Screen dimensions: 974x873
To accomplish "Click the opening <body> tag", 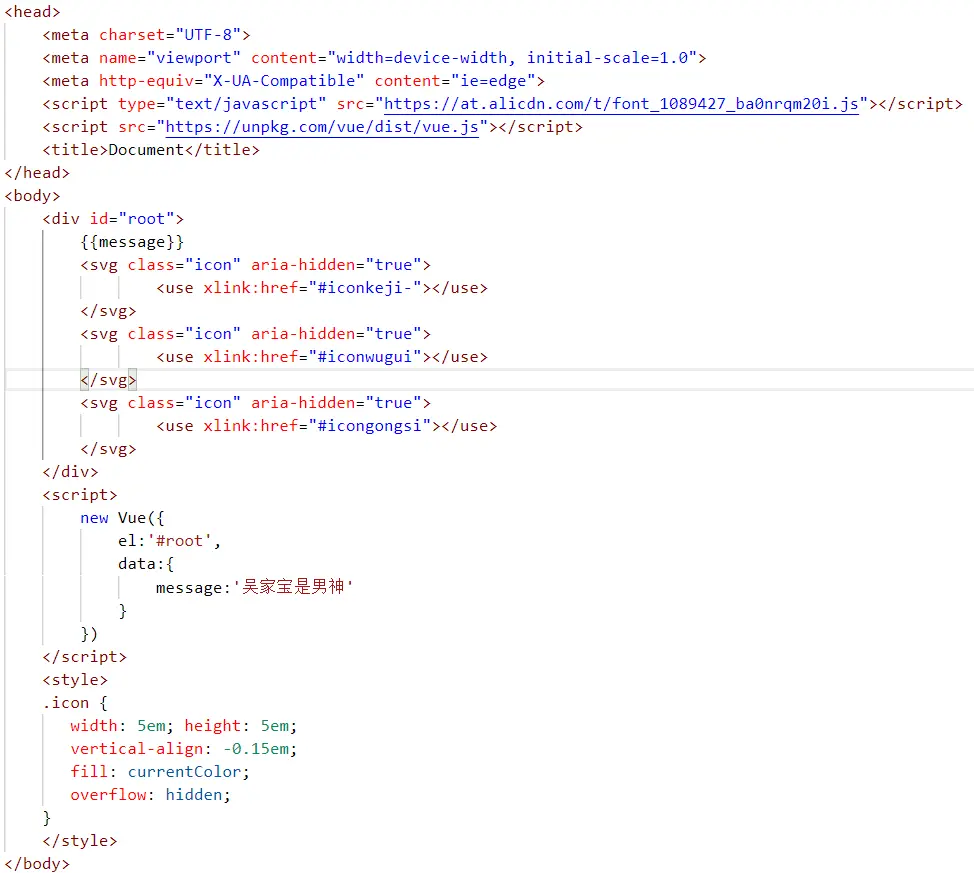I will (x=32, y=196).
